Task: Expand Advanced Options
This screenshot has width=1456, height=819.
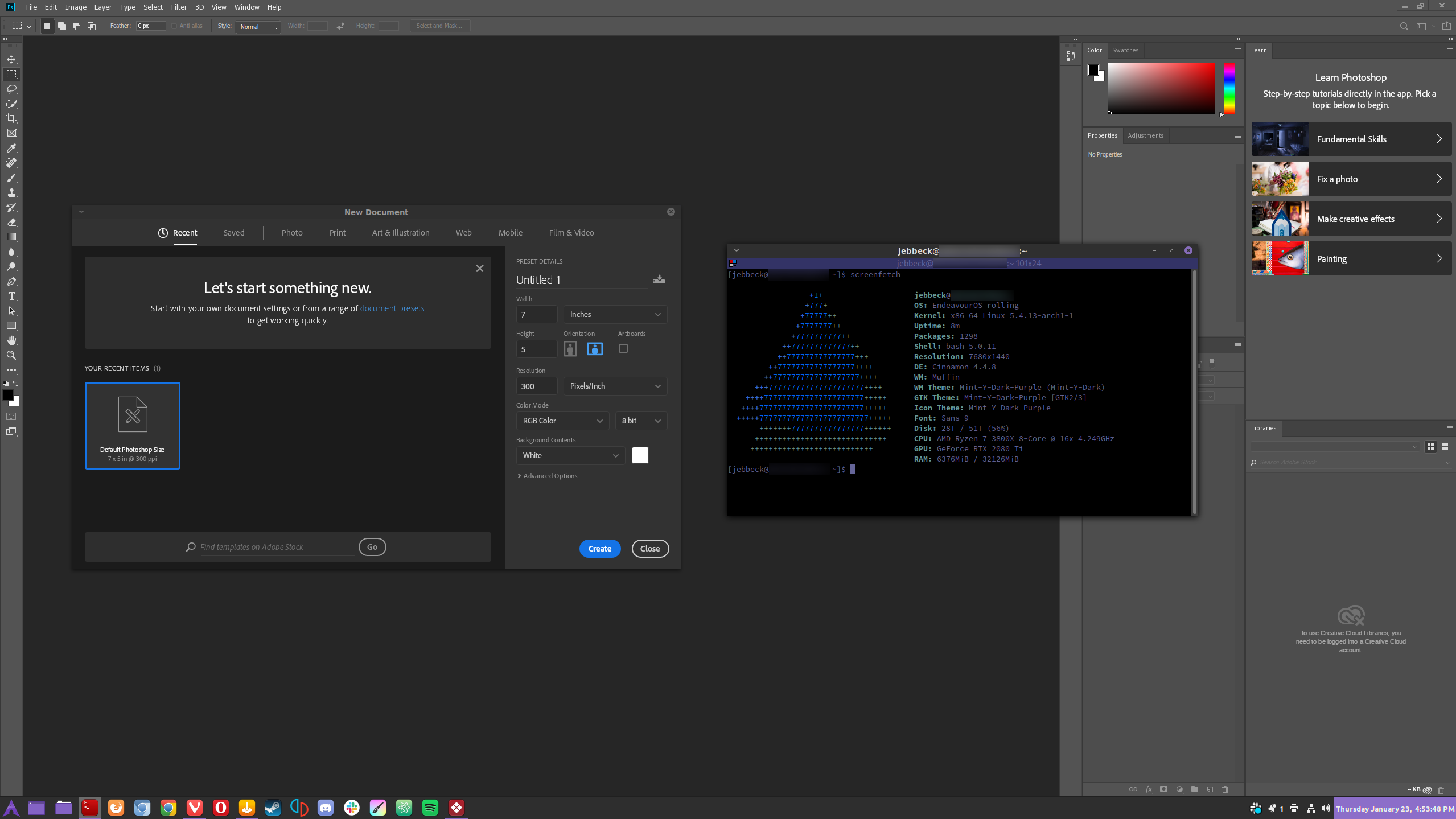Action: coord(547,476)
